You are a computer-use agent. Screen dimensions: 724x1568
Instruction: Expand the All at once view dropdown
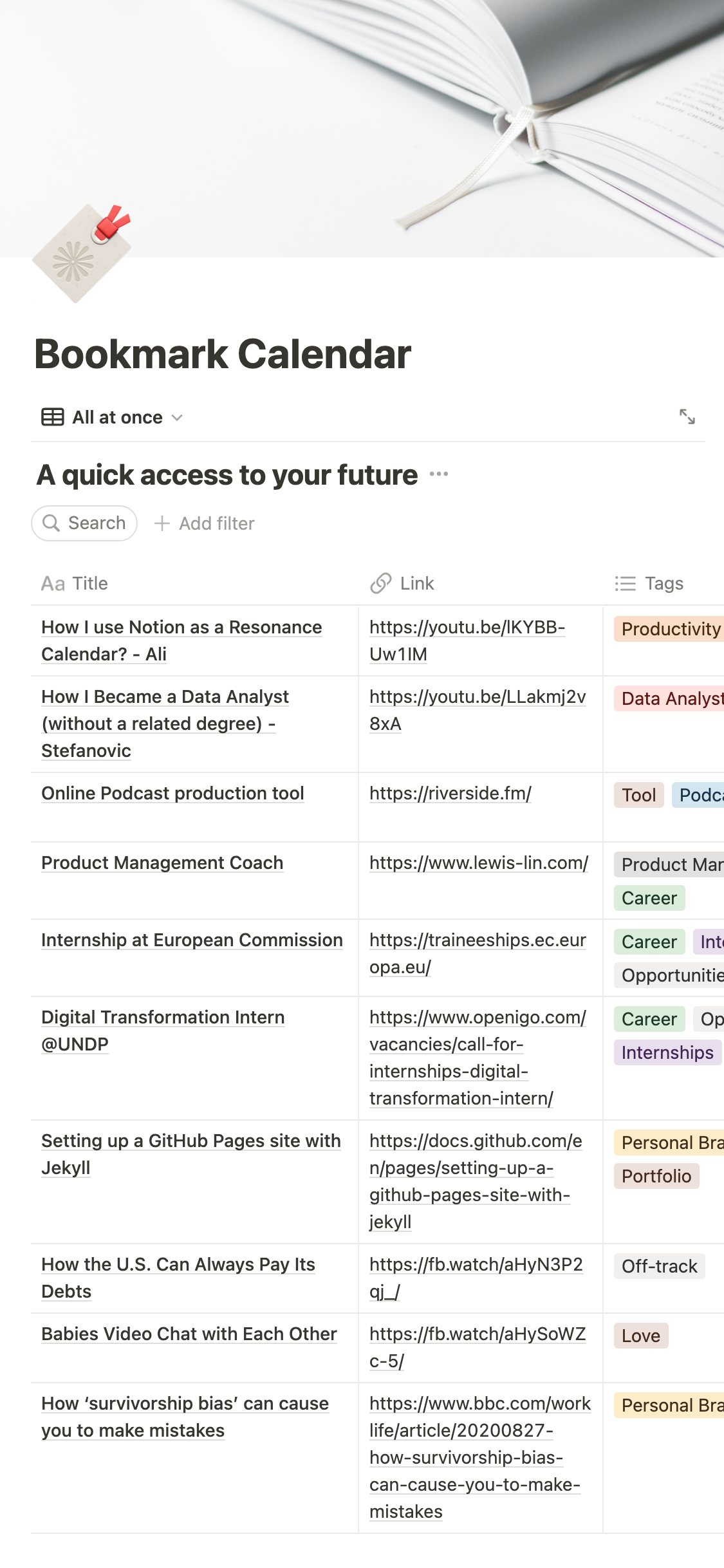pyautogui.click(x=177, y=418)
